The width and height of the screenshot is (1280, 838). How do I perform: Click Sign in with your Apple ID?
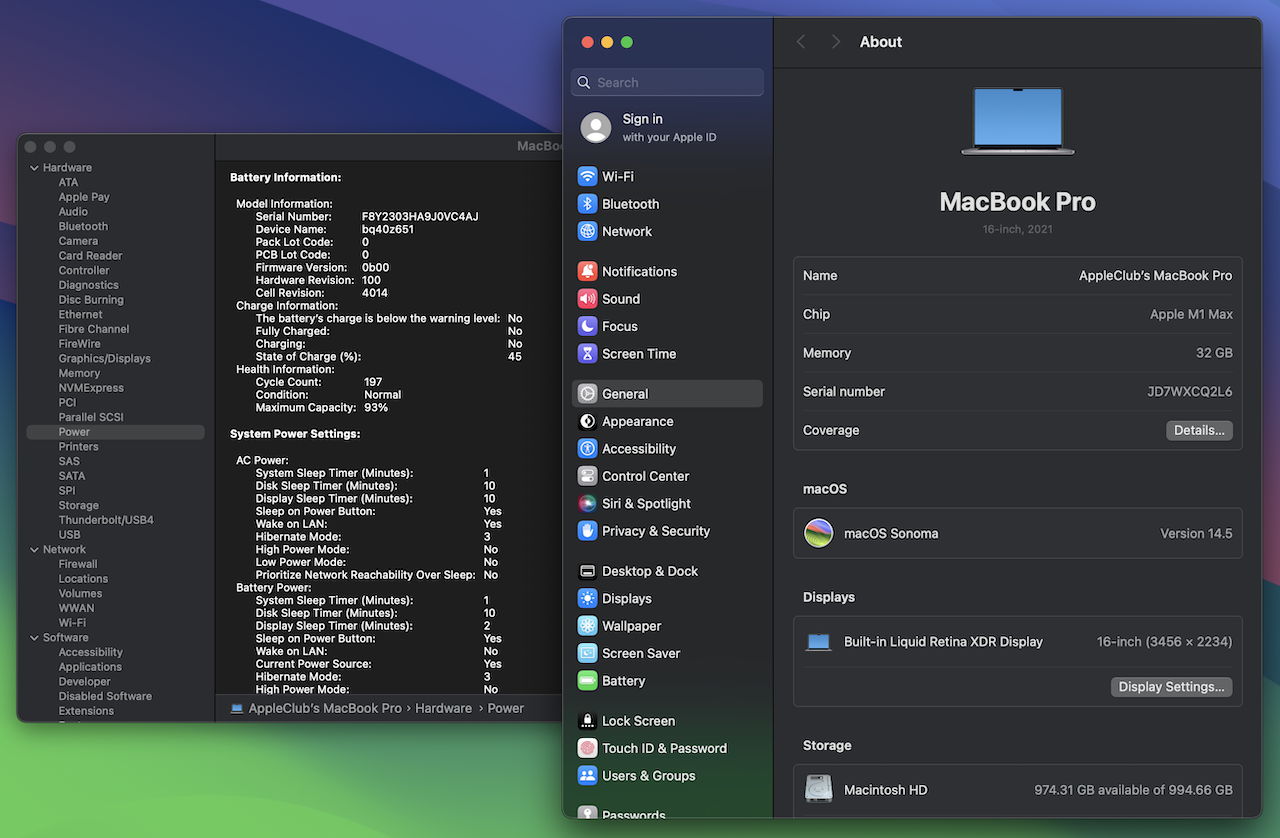[669, 127]
